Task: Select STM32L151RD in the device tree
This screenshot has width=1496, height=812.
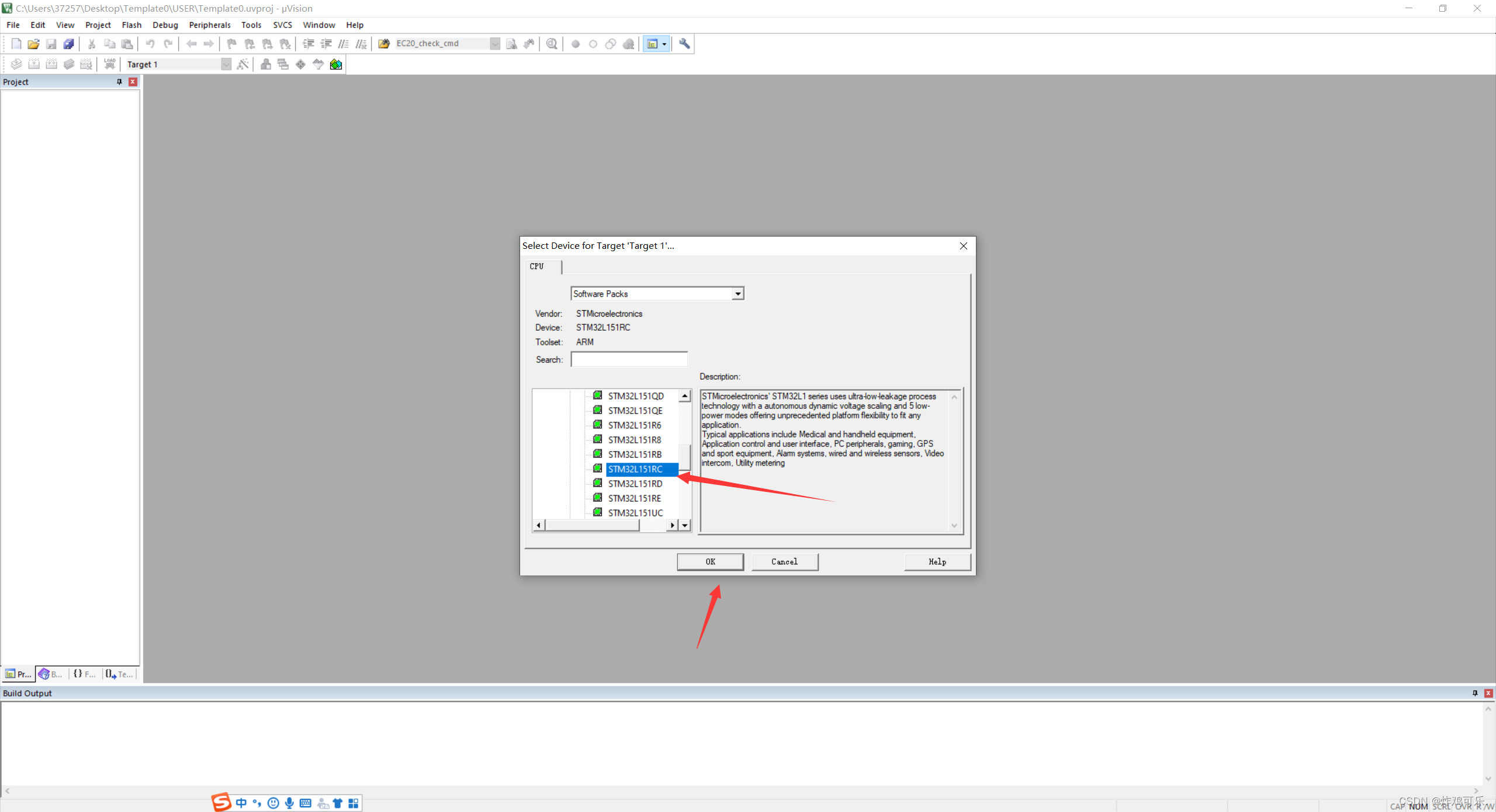Action: click(x=635, y=484)
